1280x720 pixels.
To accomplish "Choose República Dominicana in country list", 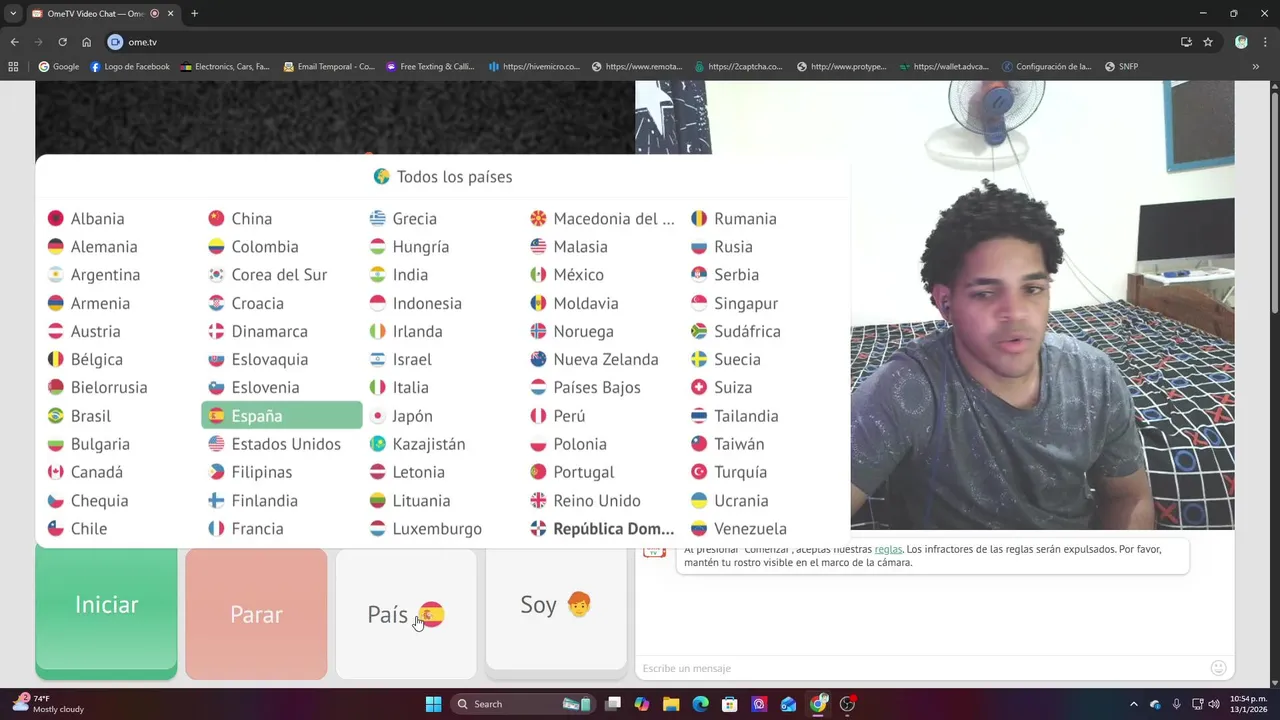I will [x=603, y=528].
